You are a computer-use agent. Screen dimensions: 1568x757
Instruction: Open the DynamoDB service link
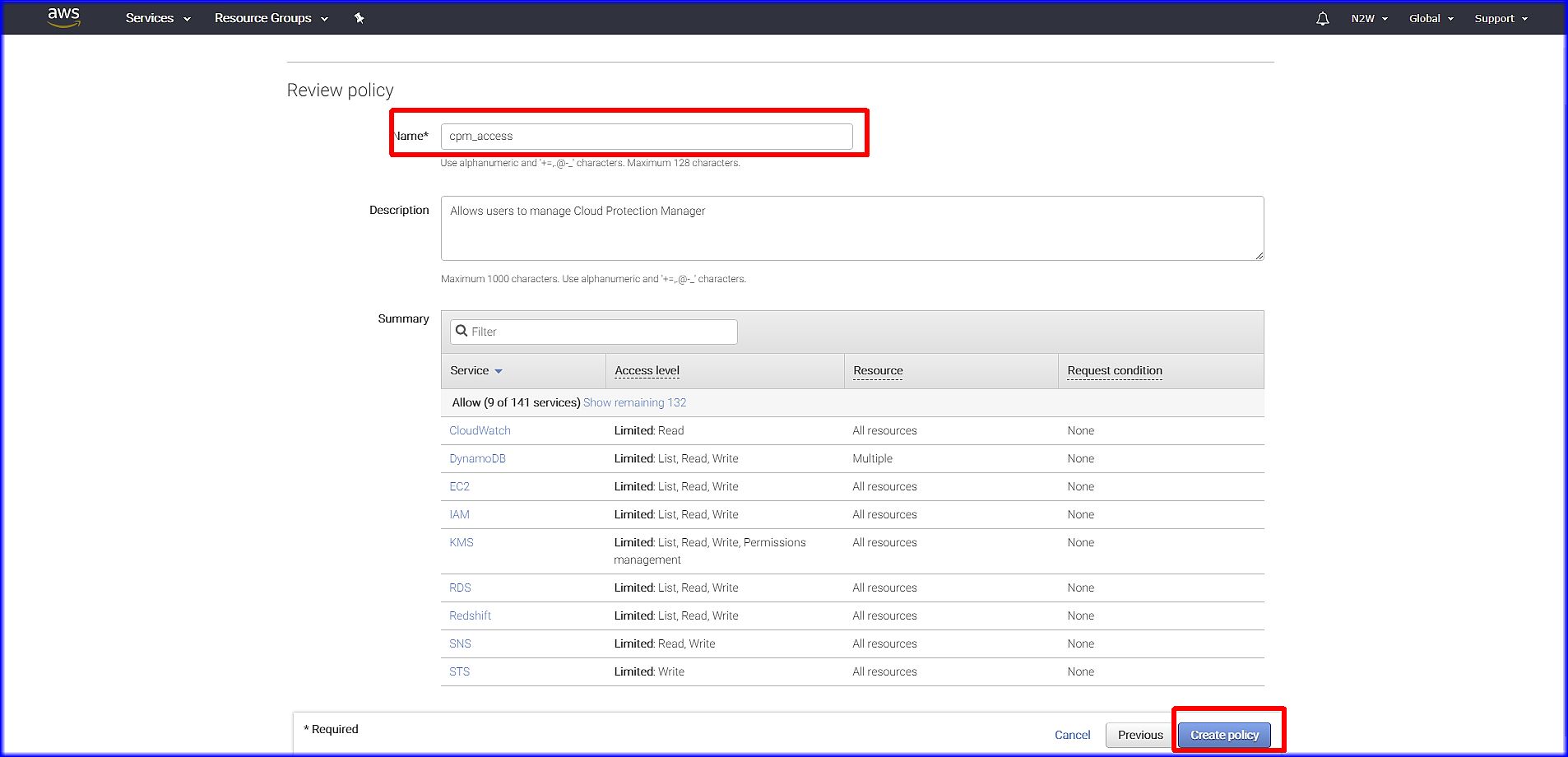click(477, 458)
